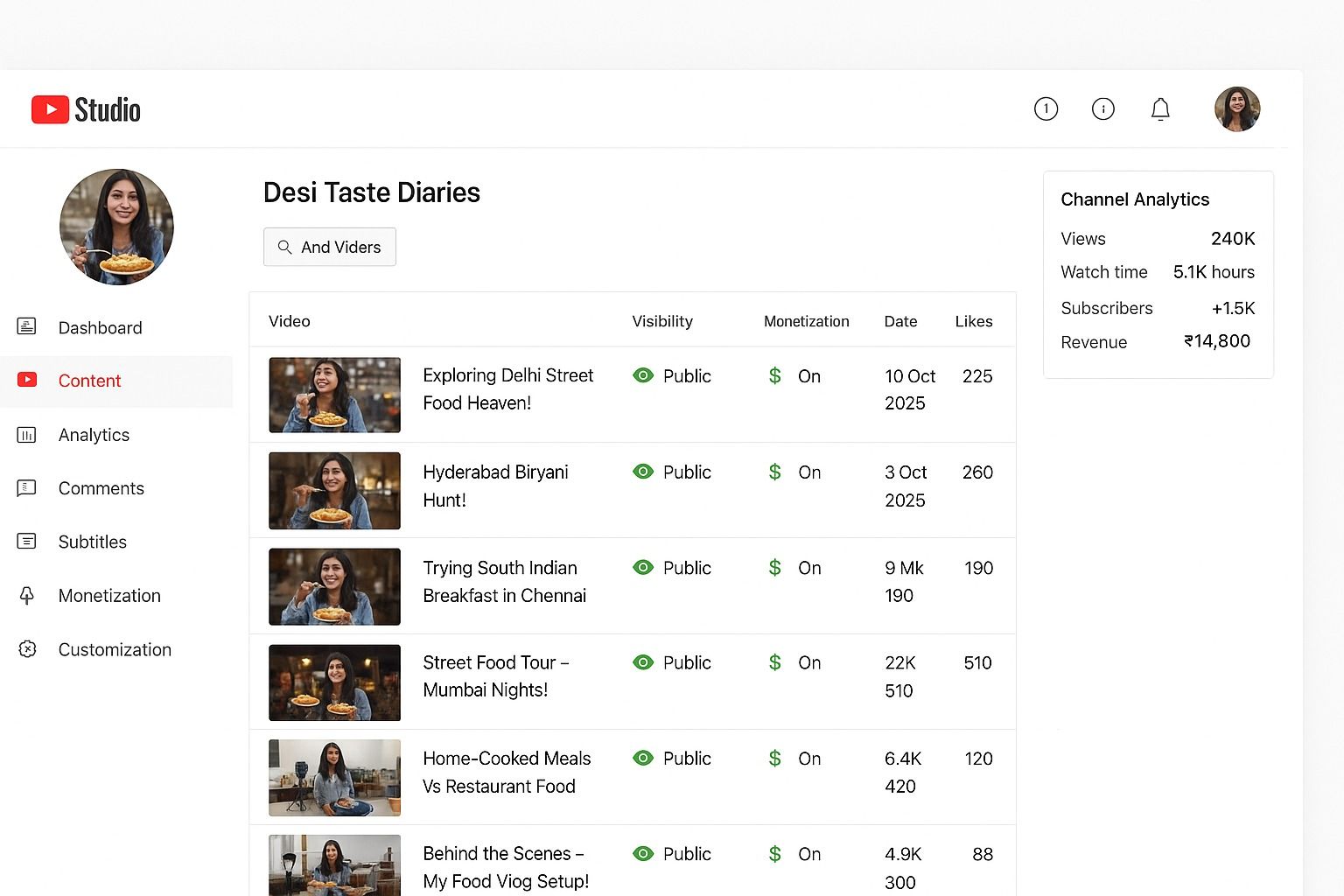
Task: Change visibility of Exploring Delhi Street Food
Action: [x=644, y=375]
